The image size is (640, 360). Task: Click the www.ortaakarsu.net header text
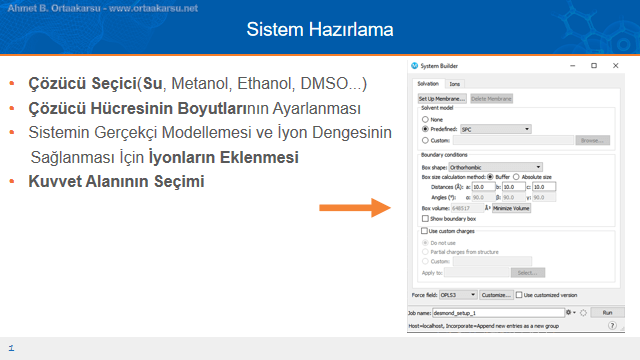pyautogui.click(x=153, y=8)
